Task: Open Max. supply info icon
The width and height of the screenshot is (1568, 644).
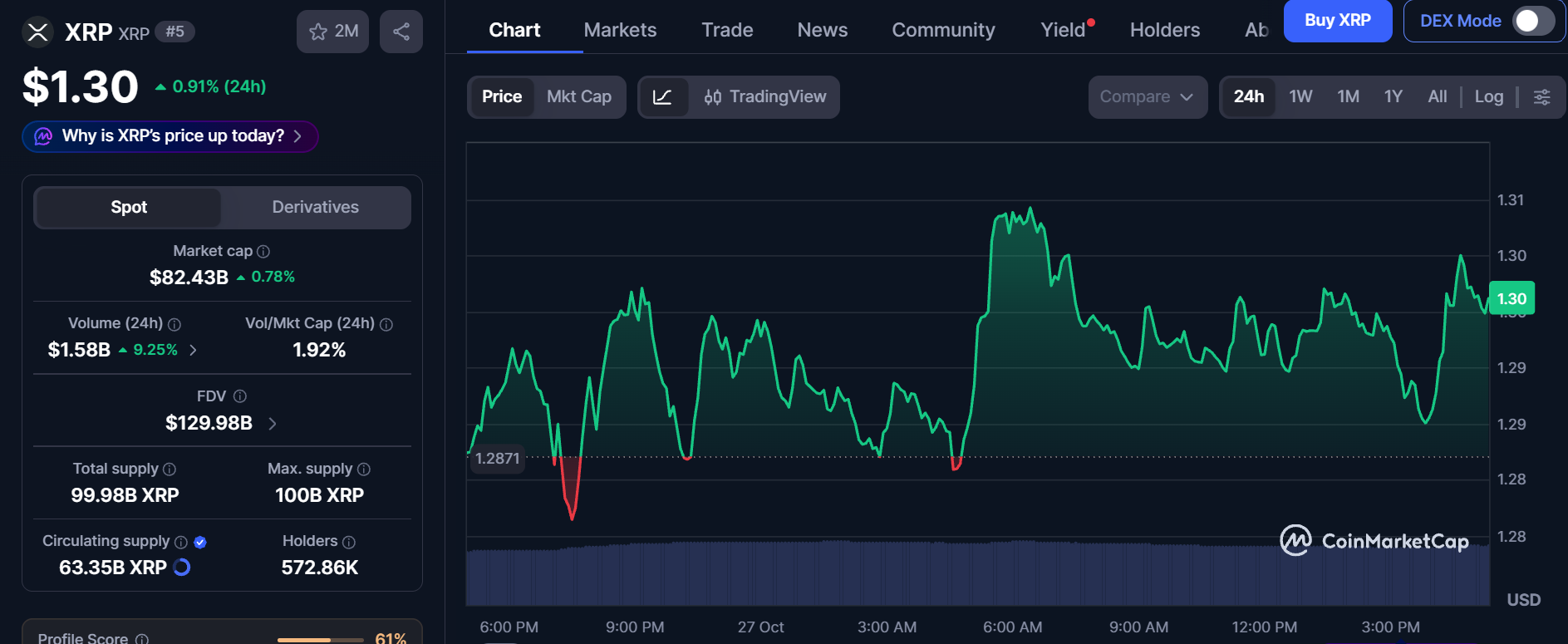Action: [364, 469]
